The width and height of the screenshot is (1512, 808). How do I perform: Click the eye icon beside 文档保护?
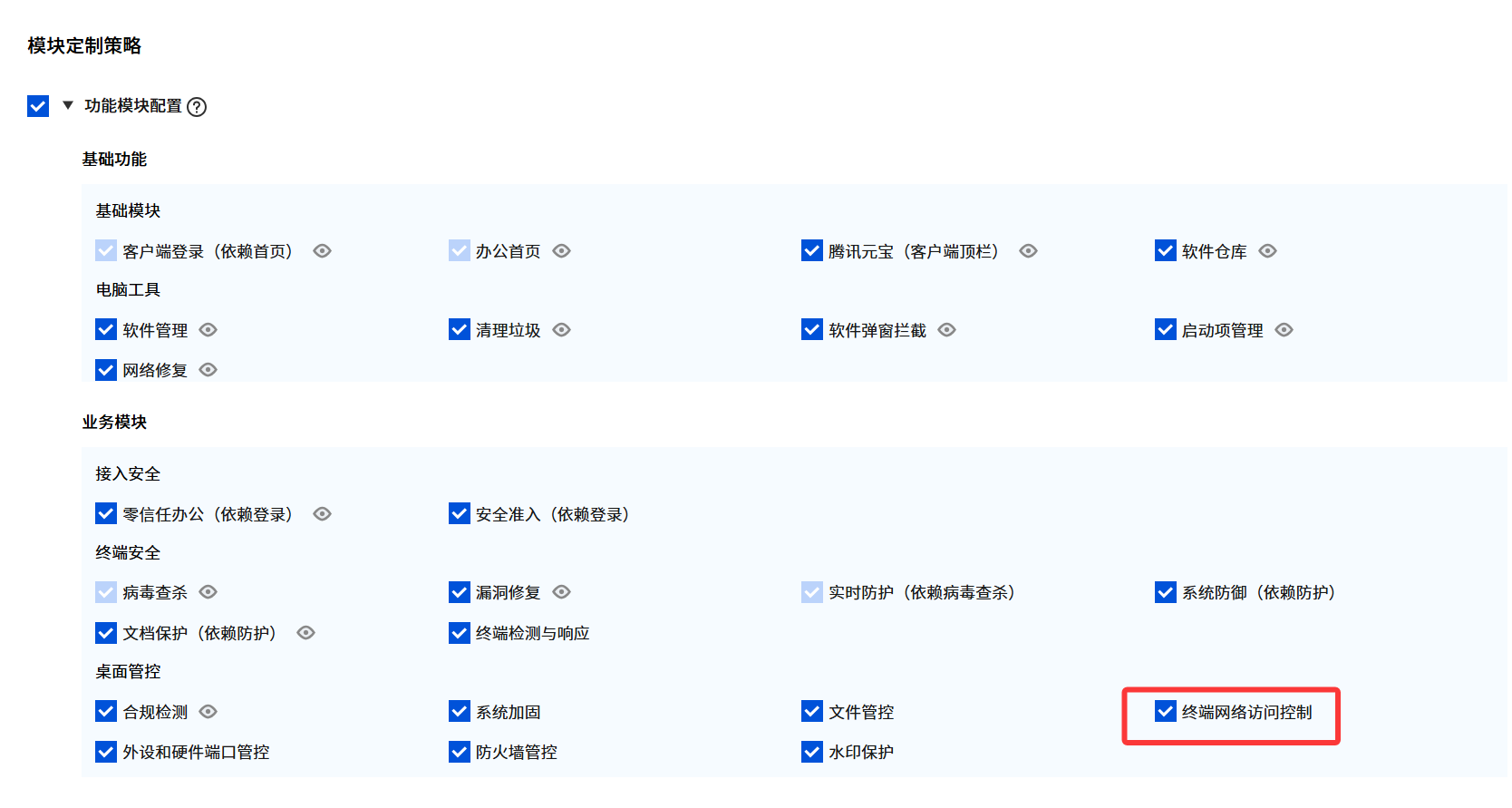click(x=306, y=633)
